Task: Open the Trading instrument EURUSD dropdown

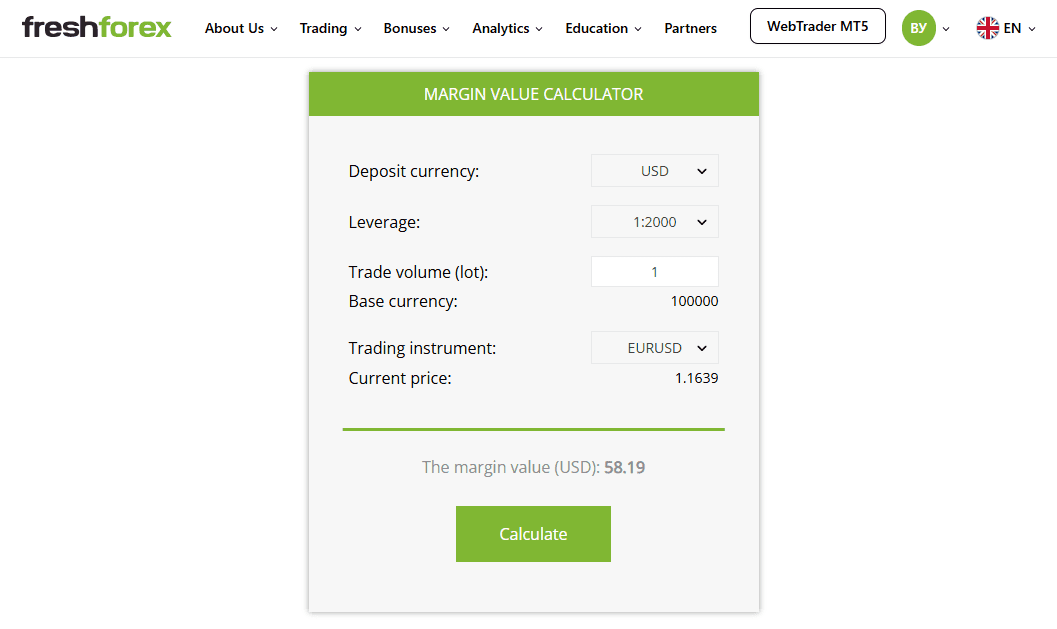Action: [x=655, y=348]
